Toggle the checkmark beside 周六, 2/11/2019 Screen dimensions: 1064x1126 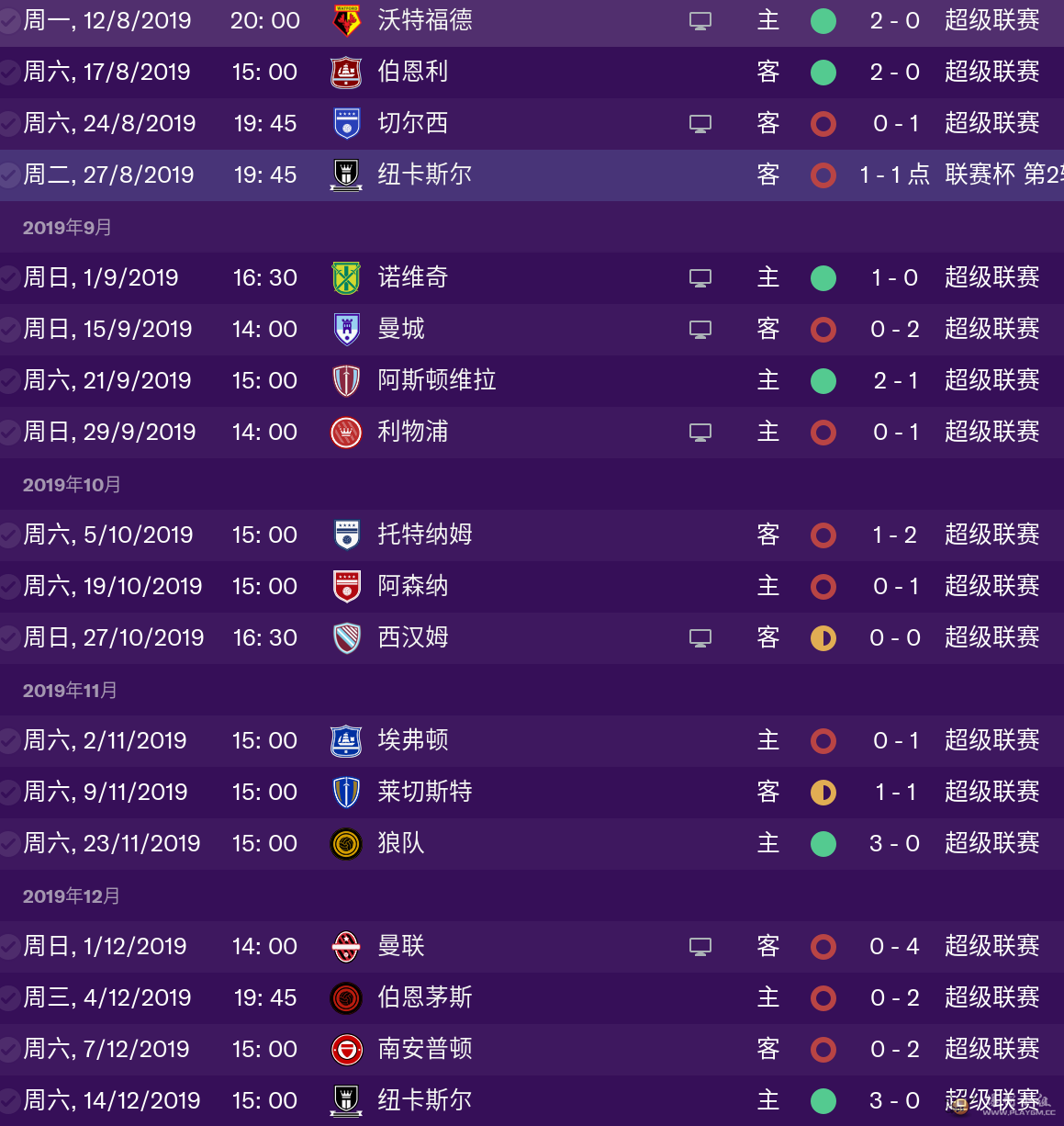[x=9, y=740]
